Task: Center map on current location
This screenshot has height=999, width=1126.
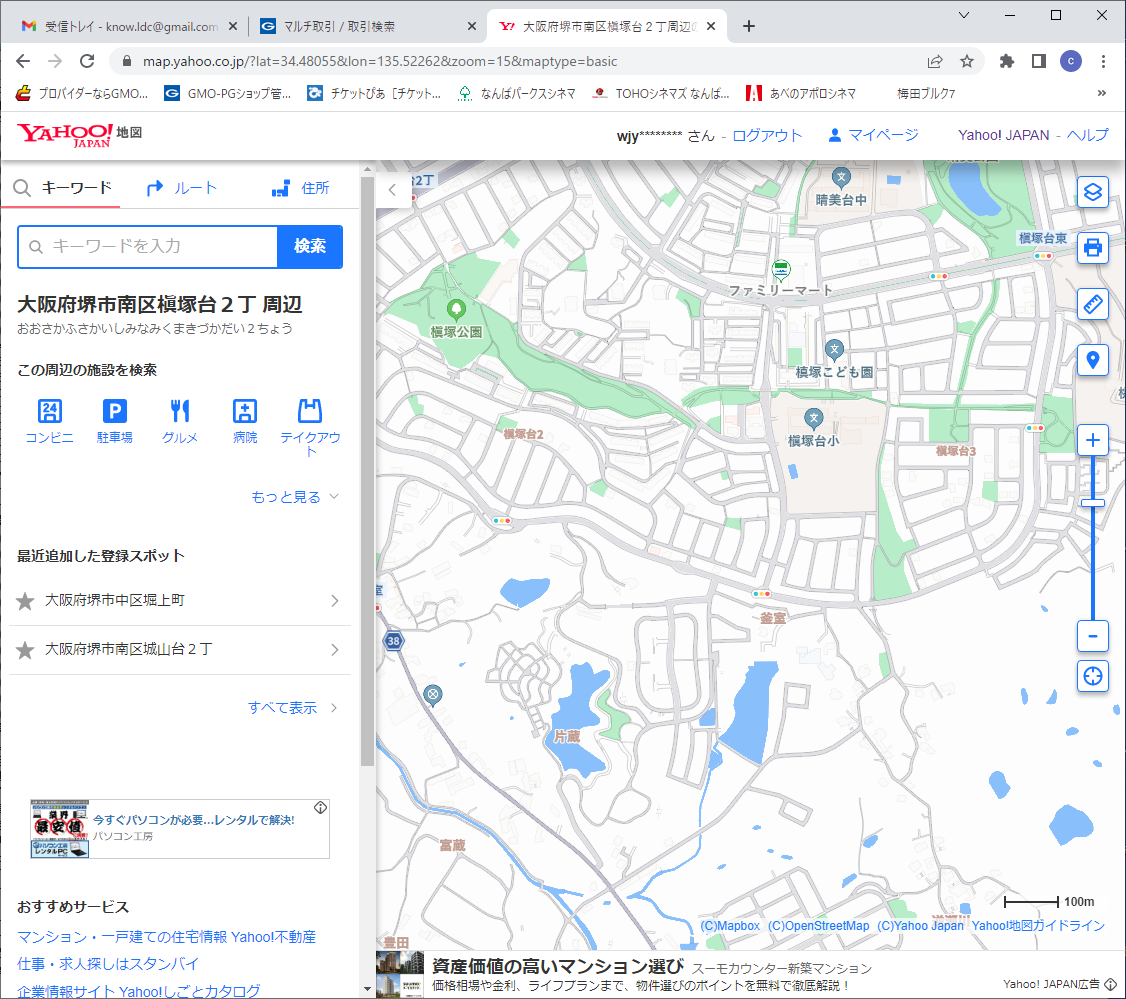Action: pyautogui.click(x=1093, y=676)
